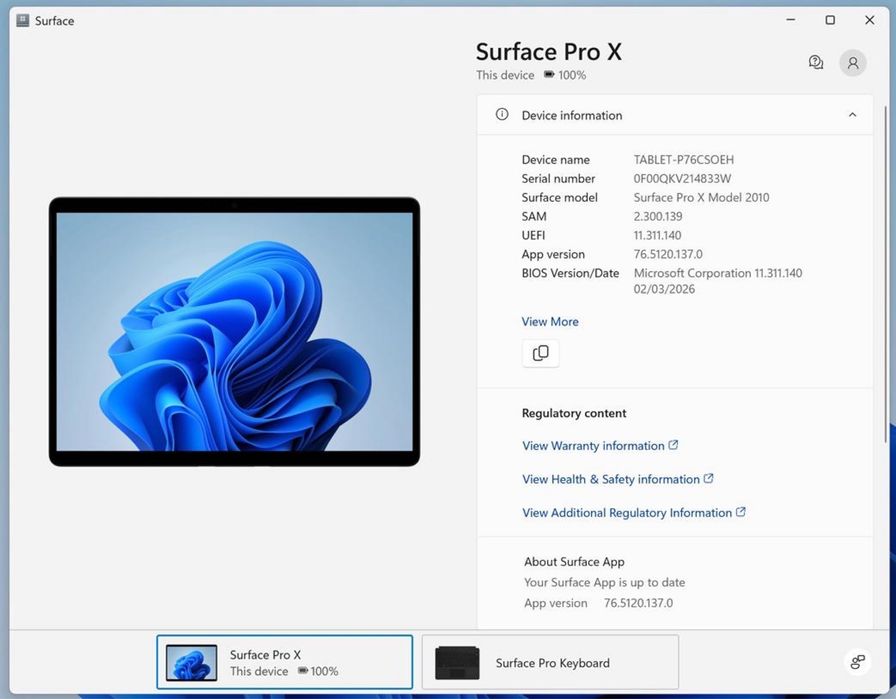Viewport: 896px width, 699px height.
Task: Maximize the Surface window
Action: point(830,20)
